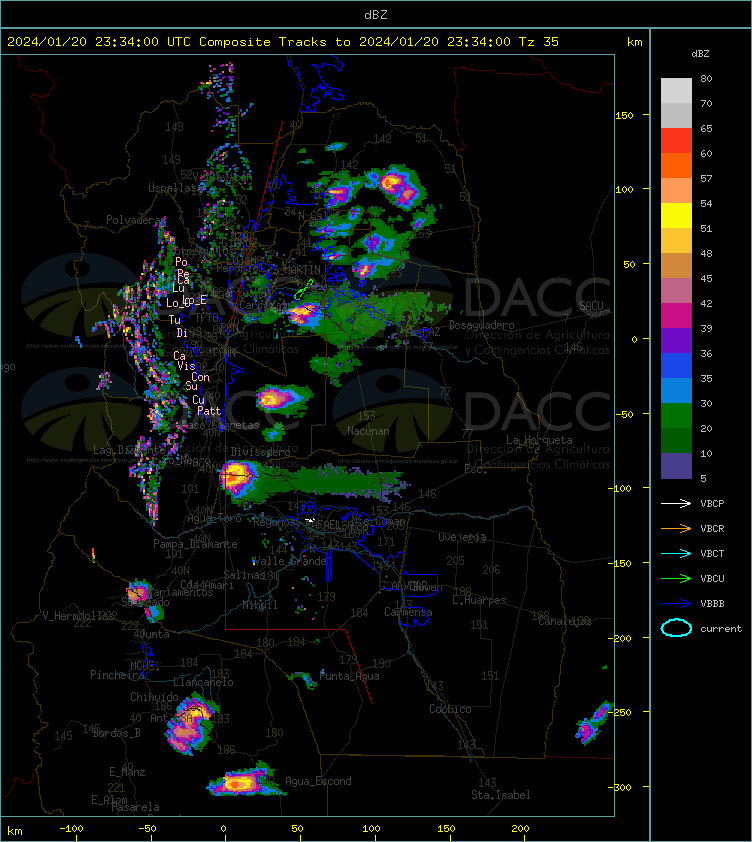Click the 'dBZ' title at top

[375, 14]
